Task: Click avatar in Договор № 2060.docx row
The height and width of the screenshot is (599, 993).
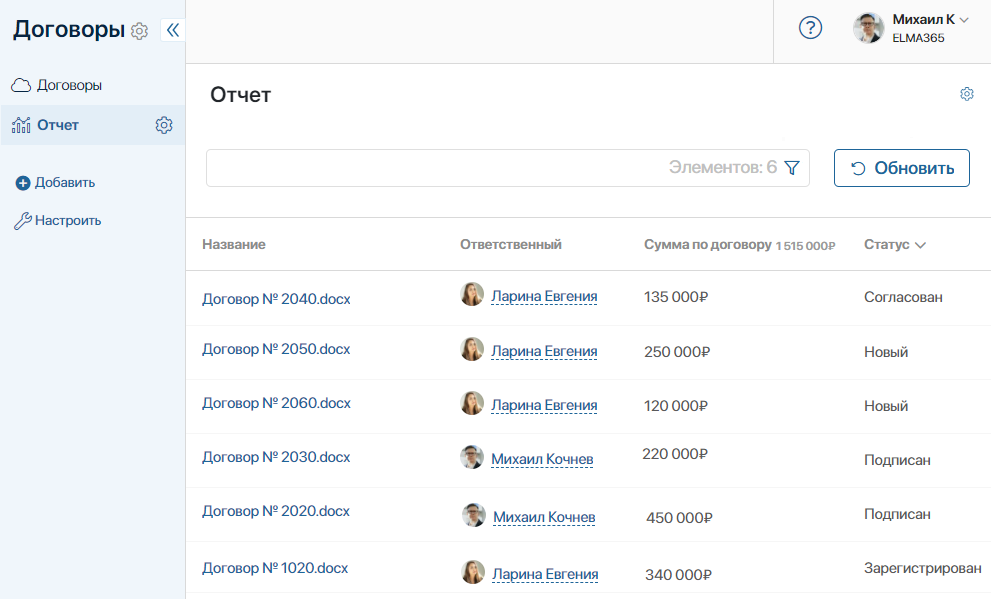Action: click(472, 403)
